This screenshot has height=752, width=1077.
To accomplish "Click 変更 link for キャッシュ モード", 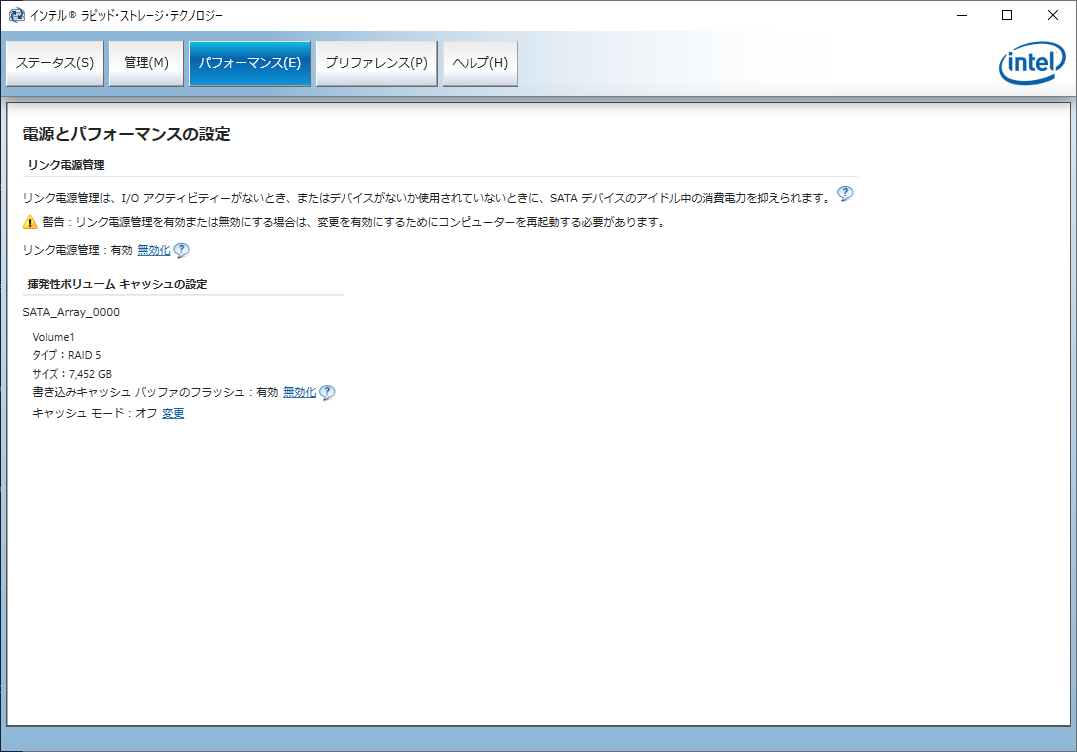I will tap(173, 413).
